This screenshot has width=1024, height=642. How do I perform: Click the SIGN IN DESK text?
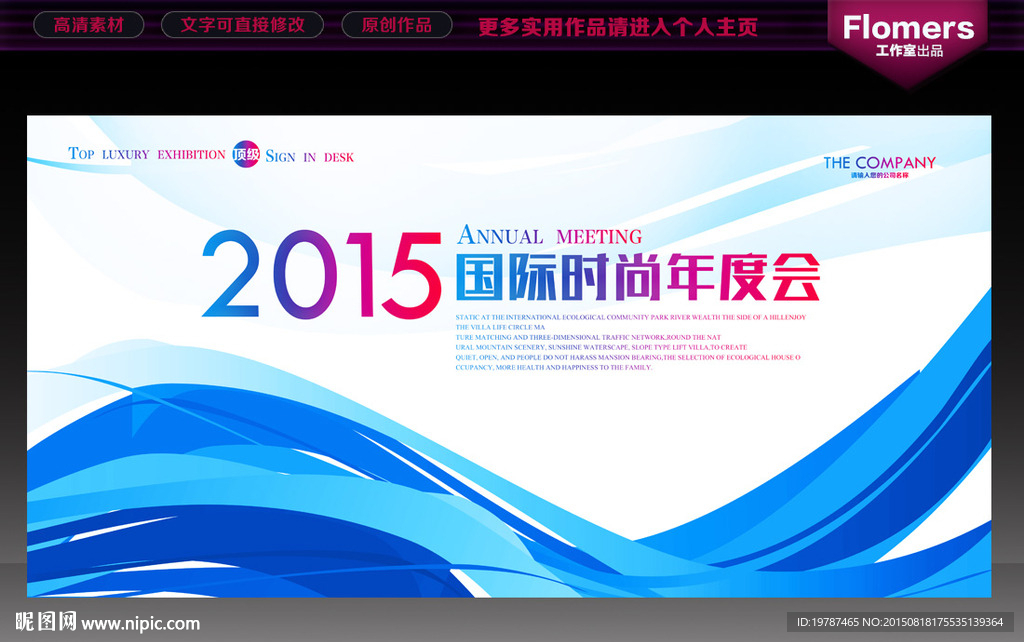(x=310, y=157)
